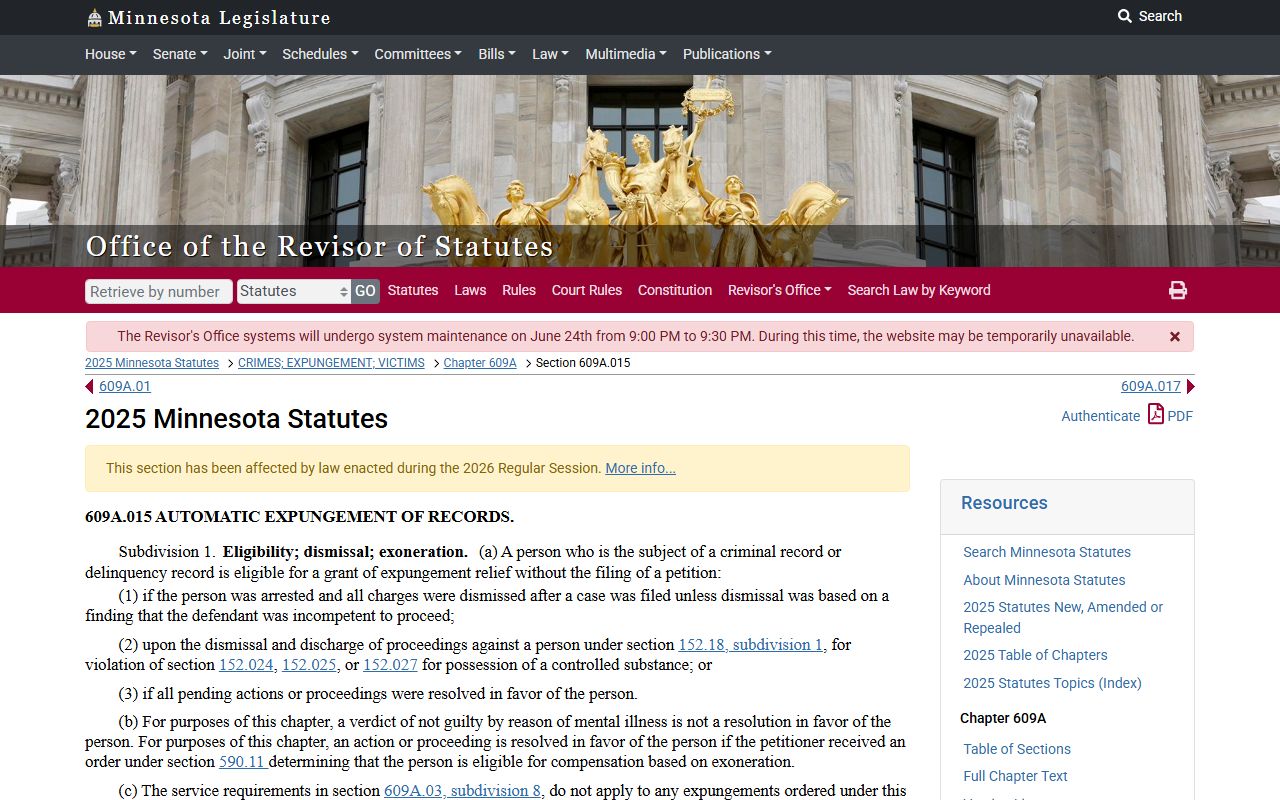1280x800 pixels.
Task: Open the Committees dropdown
Action: (418, 54)
